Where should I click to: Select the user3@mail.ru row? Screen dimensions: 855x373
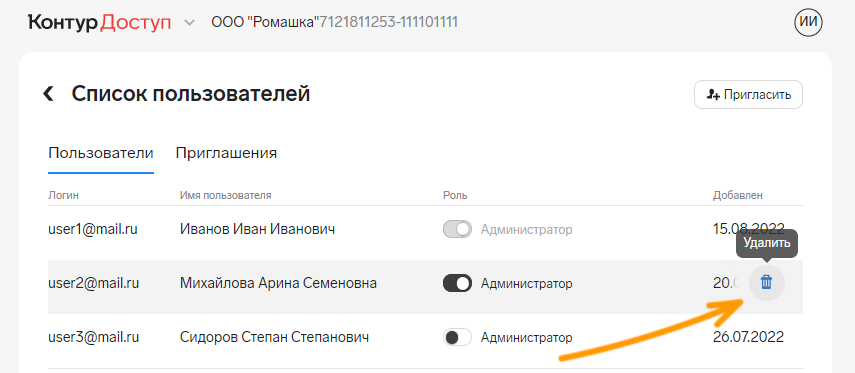point(425,338)
